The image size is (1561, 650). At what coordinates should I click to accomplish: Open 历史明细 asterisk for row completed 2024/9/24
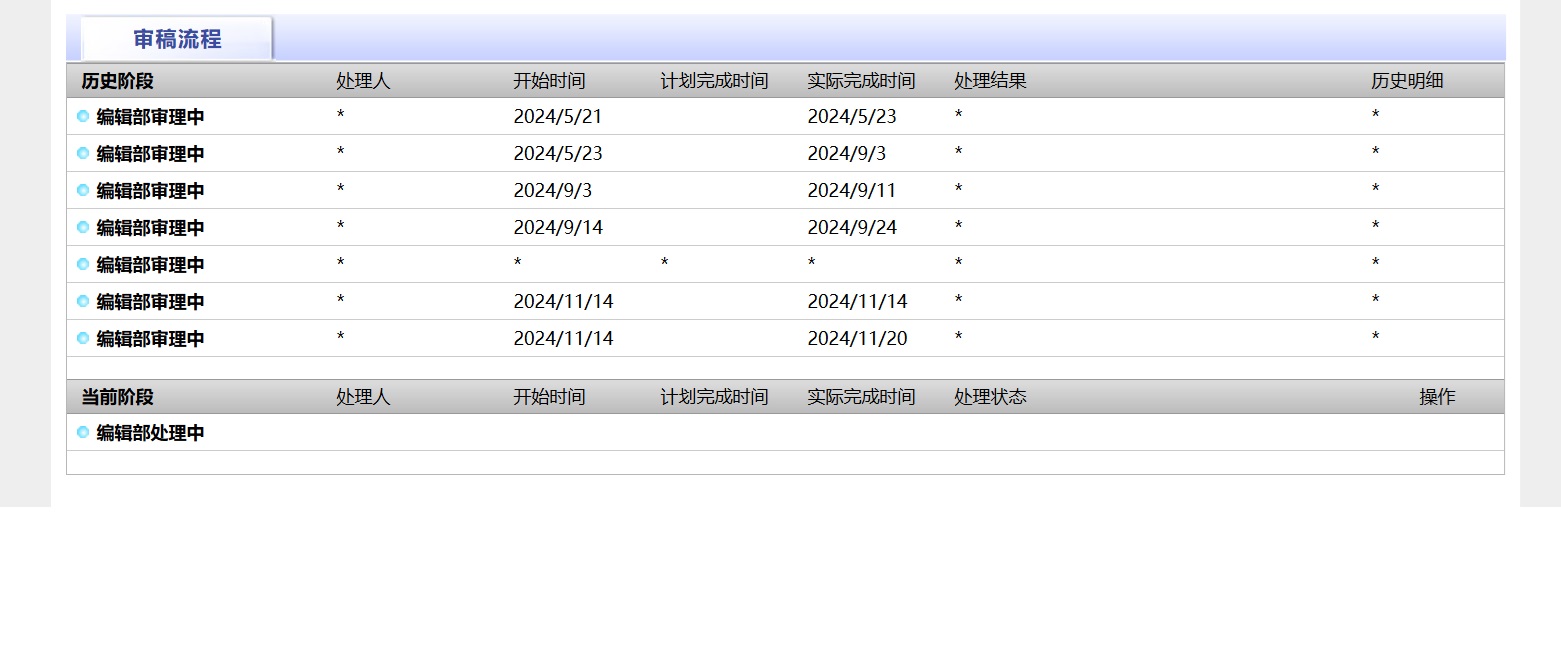(1375, 227)
